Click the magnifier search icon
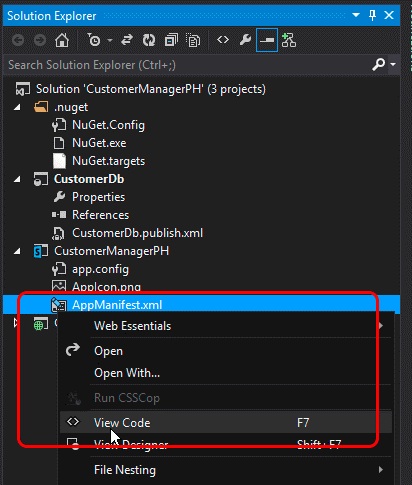Viewport: 412px width, 485px height. (379, 64)
